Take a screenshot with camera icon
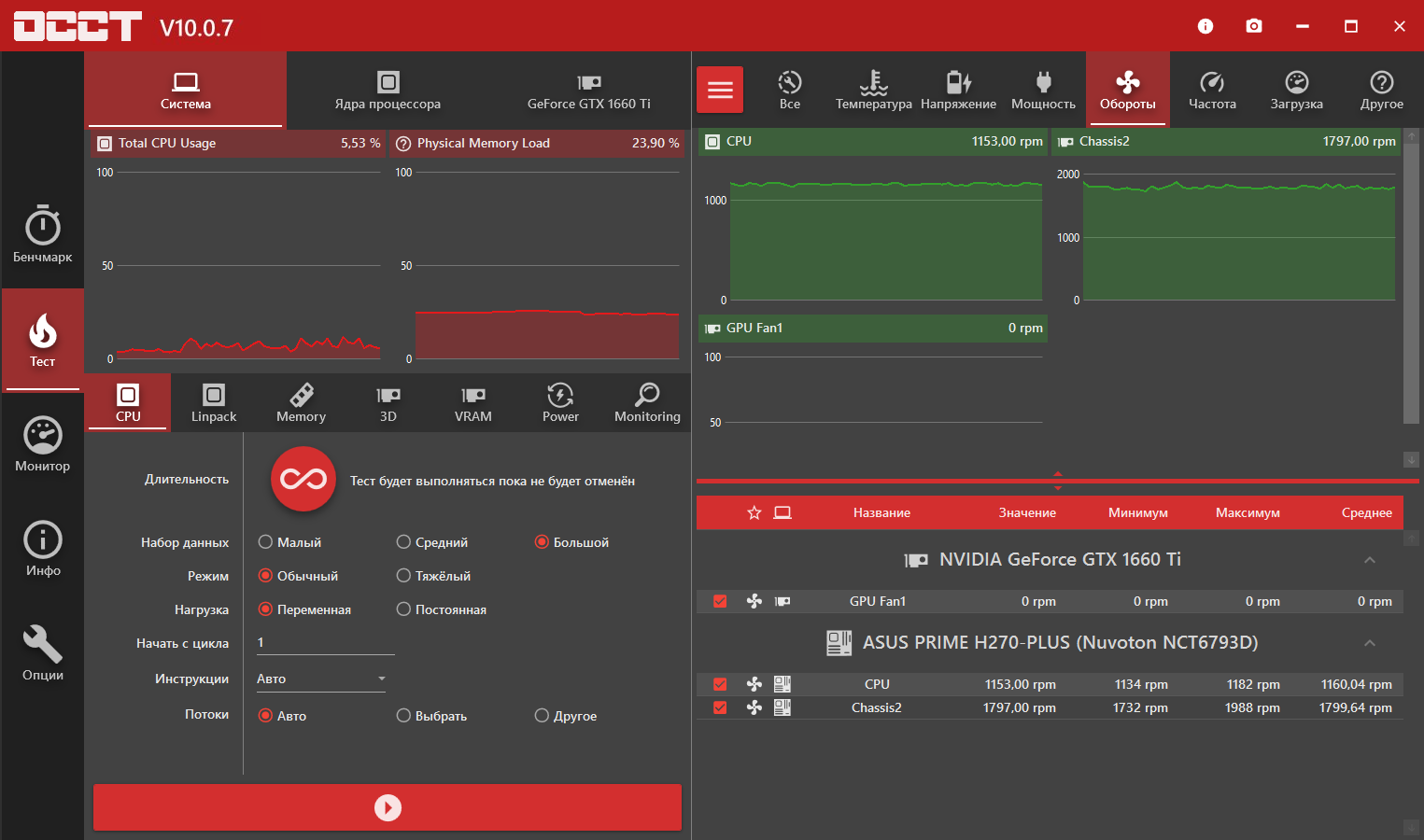1424x840 pixels. click(x=1254, y=26)
